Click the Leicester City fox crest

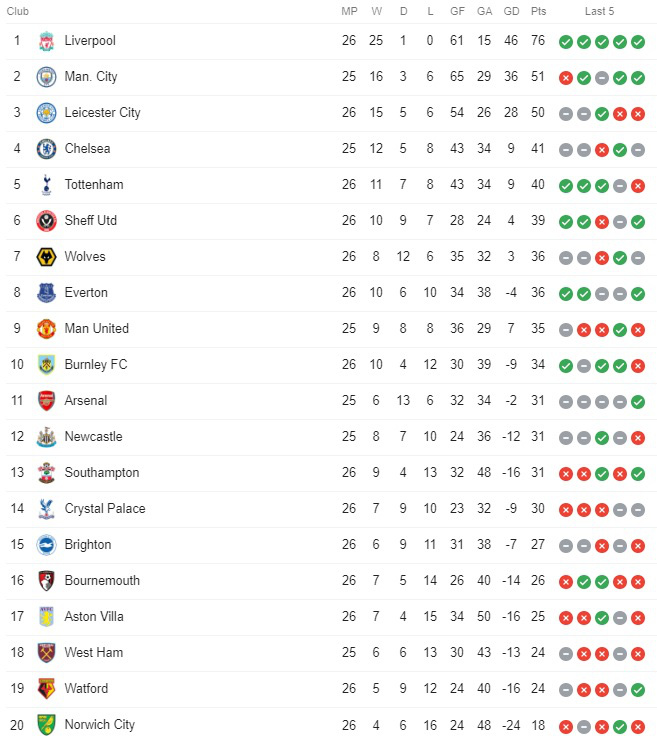click(46, 113)
